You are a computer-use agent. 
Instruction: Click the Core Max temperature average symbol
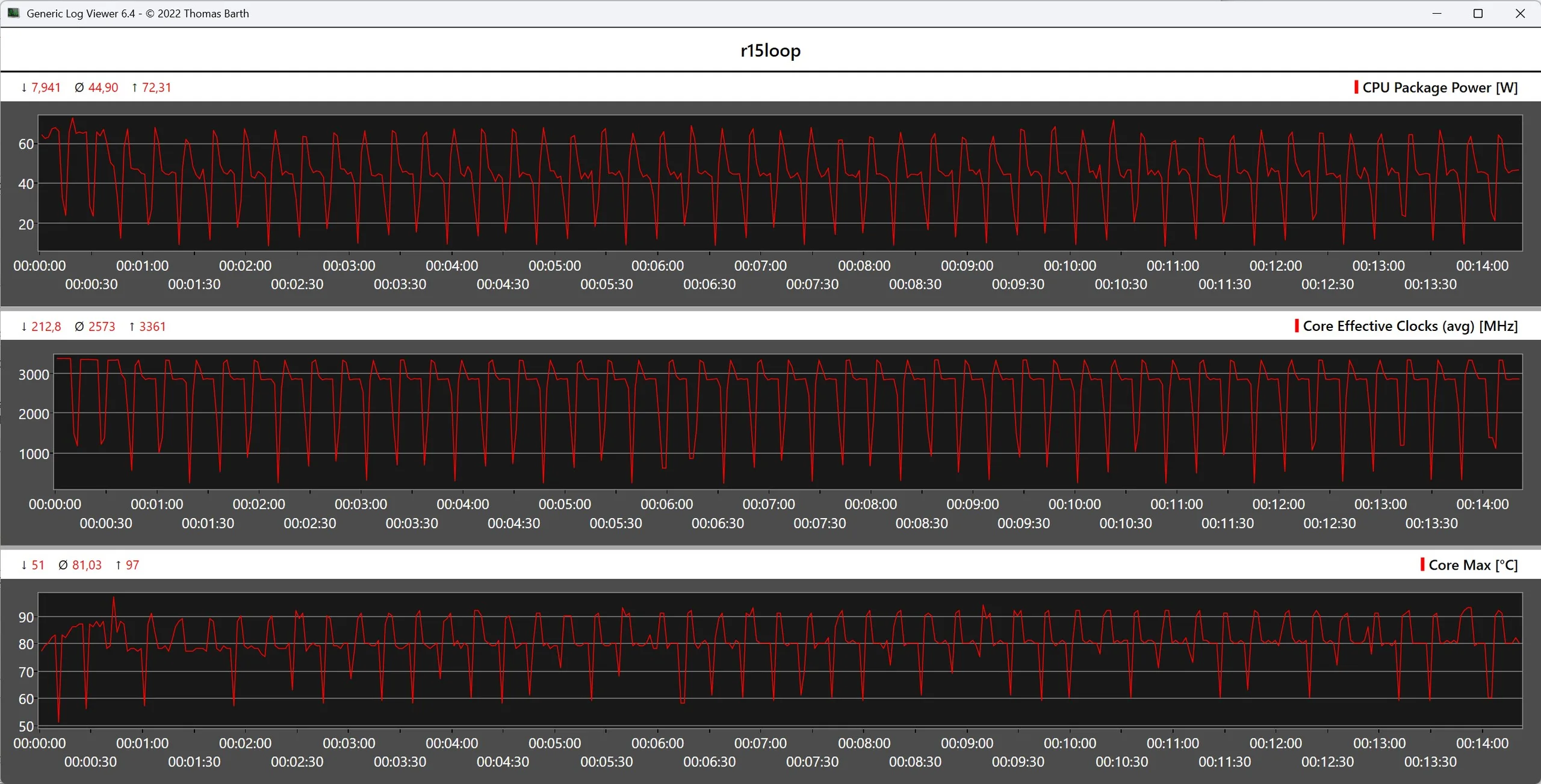click(x=63, y=565)
